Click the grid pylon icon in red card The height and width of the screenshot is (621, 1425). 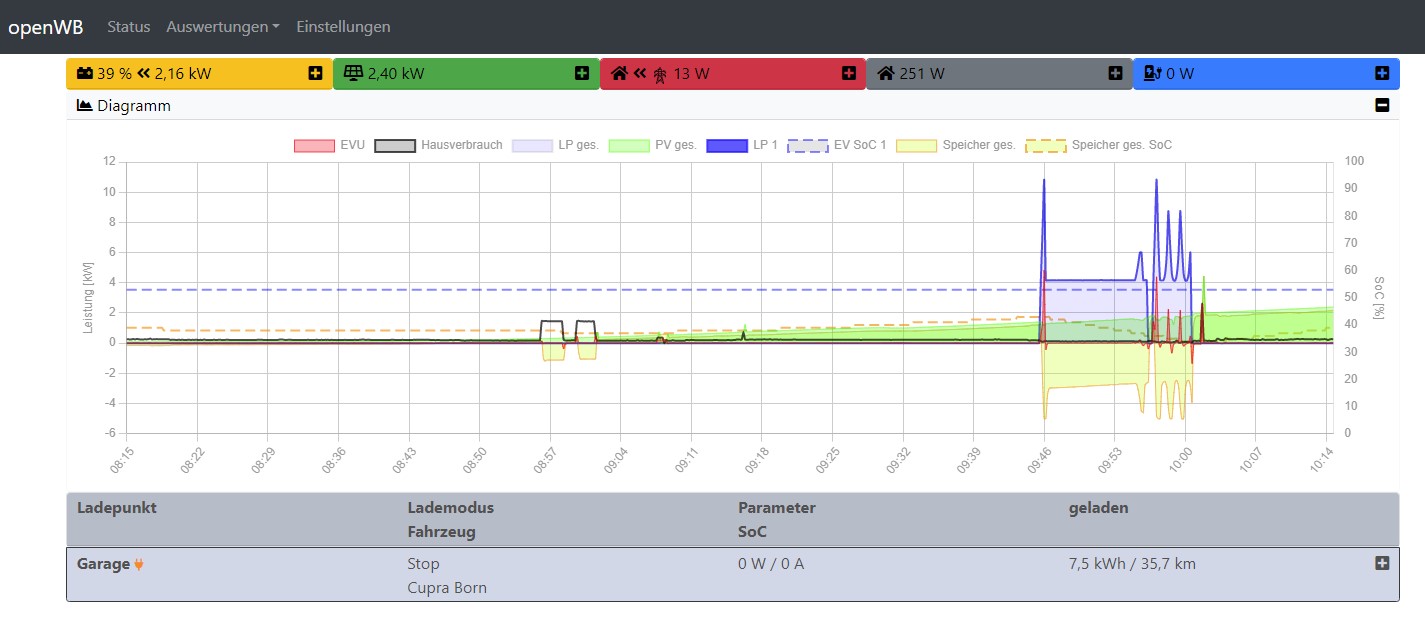tap(659, 74)
